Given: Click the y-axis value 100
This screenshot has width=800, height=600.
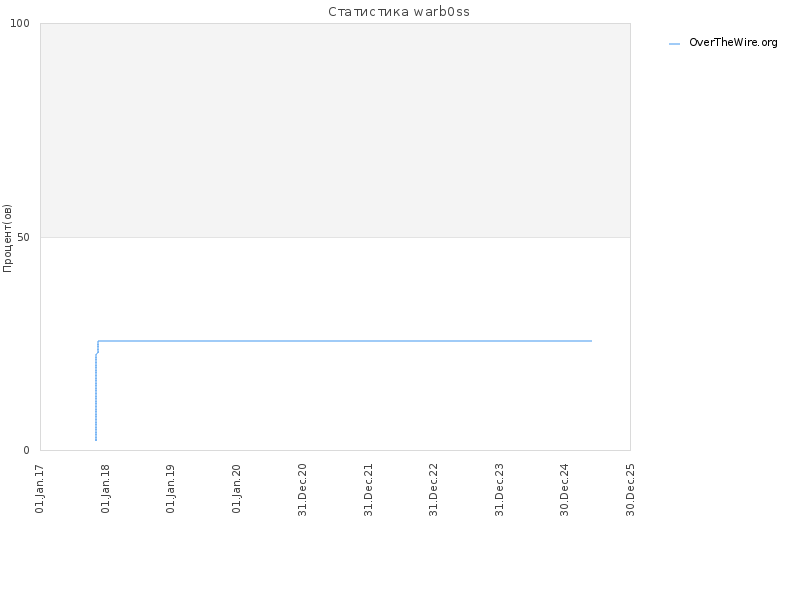Looking at the screenshot, I should click(x=20, y=23).
